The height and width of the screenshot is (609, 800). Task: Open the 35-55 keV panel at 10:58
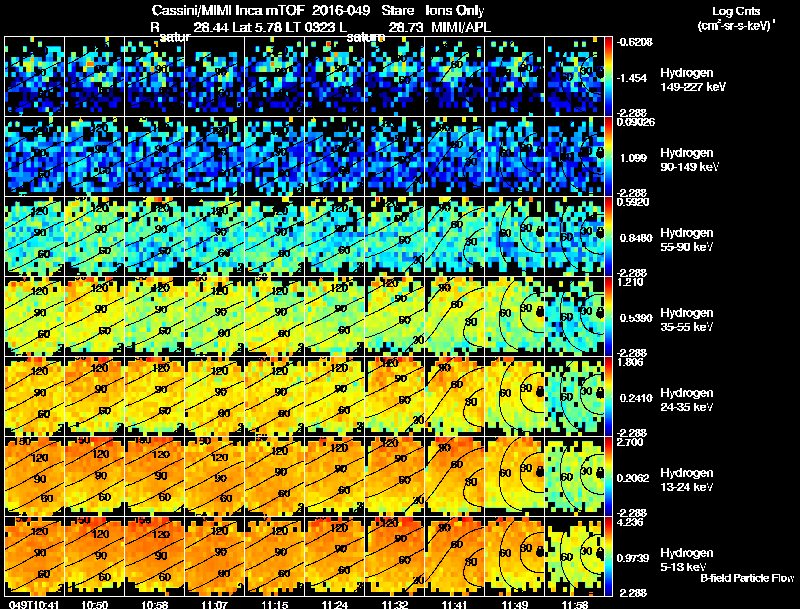(155, 316)
